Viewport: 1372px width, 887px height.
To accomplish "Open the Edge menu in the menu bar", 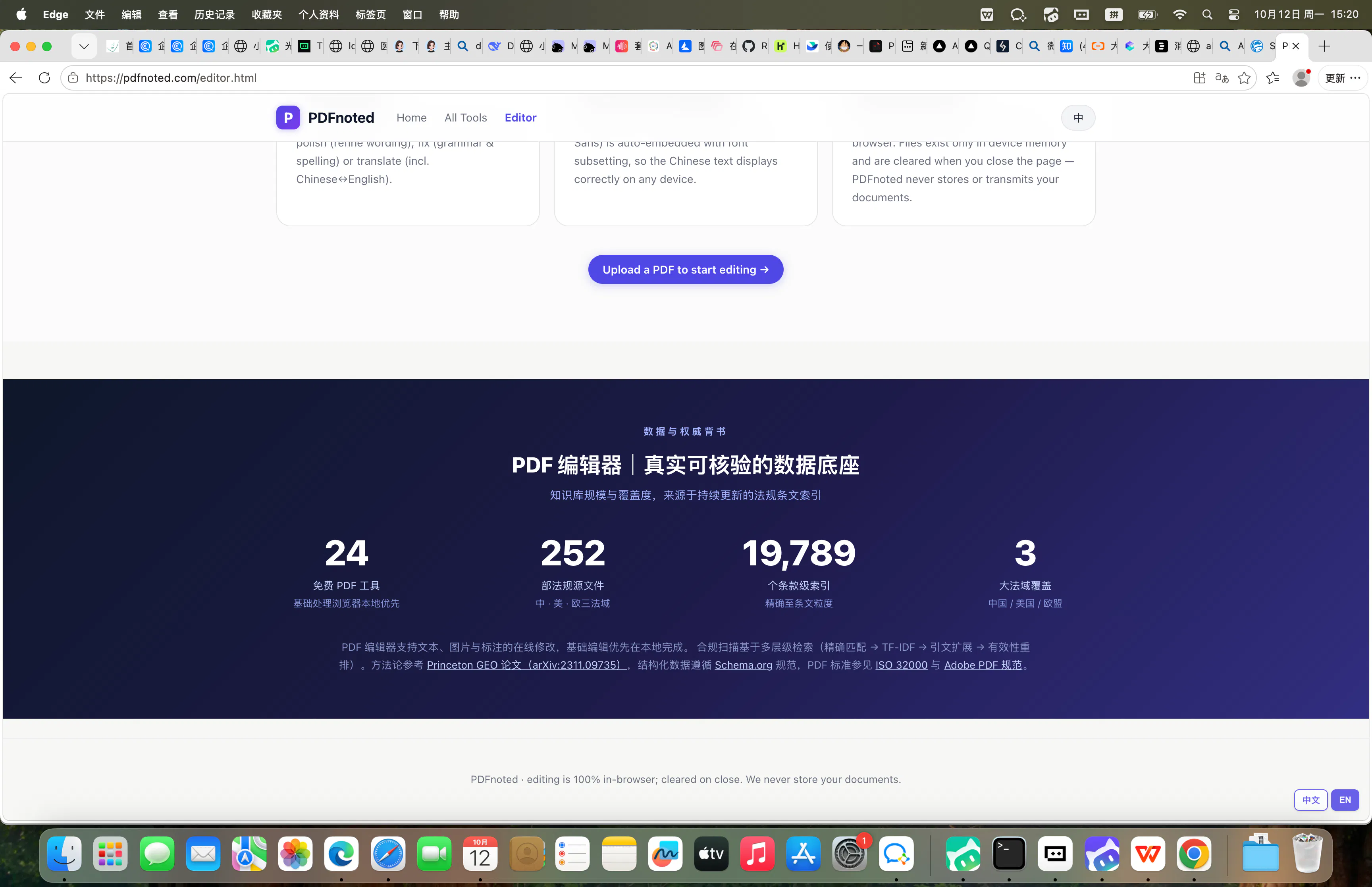I will [x=55, y=14].
